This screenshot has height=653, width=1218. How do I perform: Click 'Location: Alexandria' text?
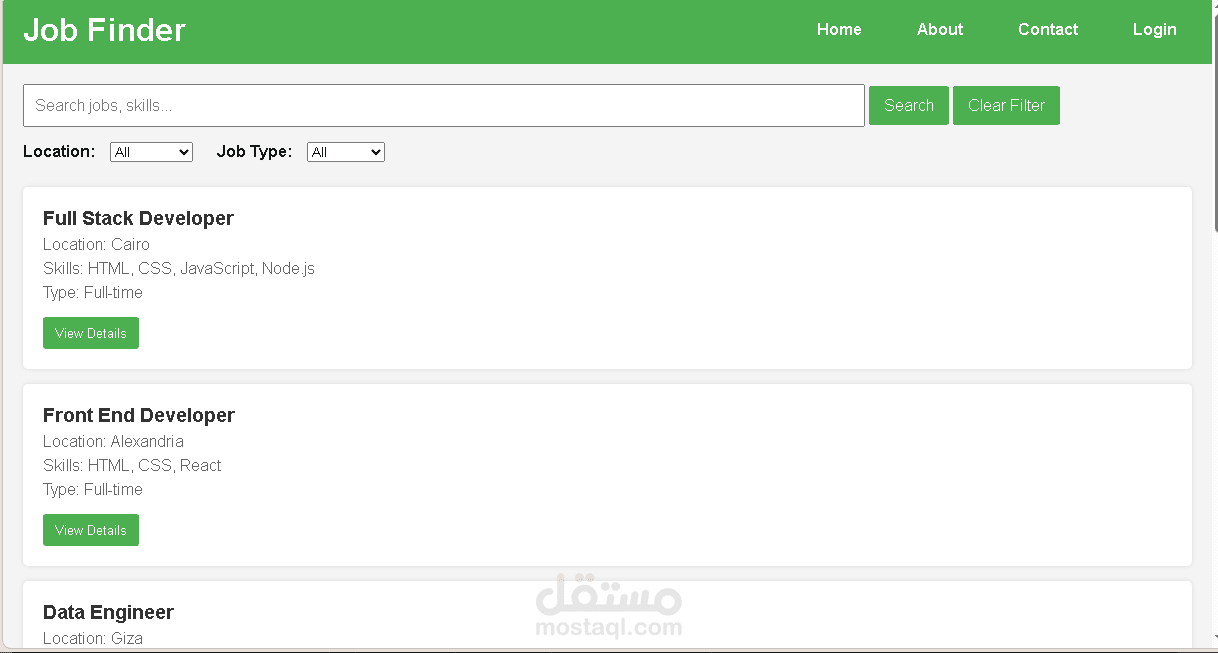coord(113,441)
